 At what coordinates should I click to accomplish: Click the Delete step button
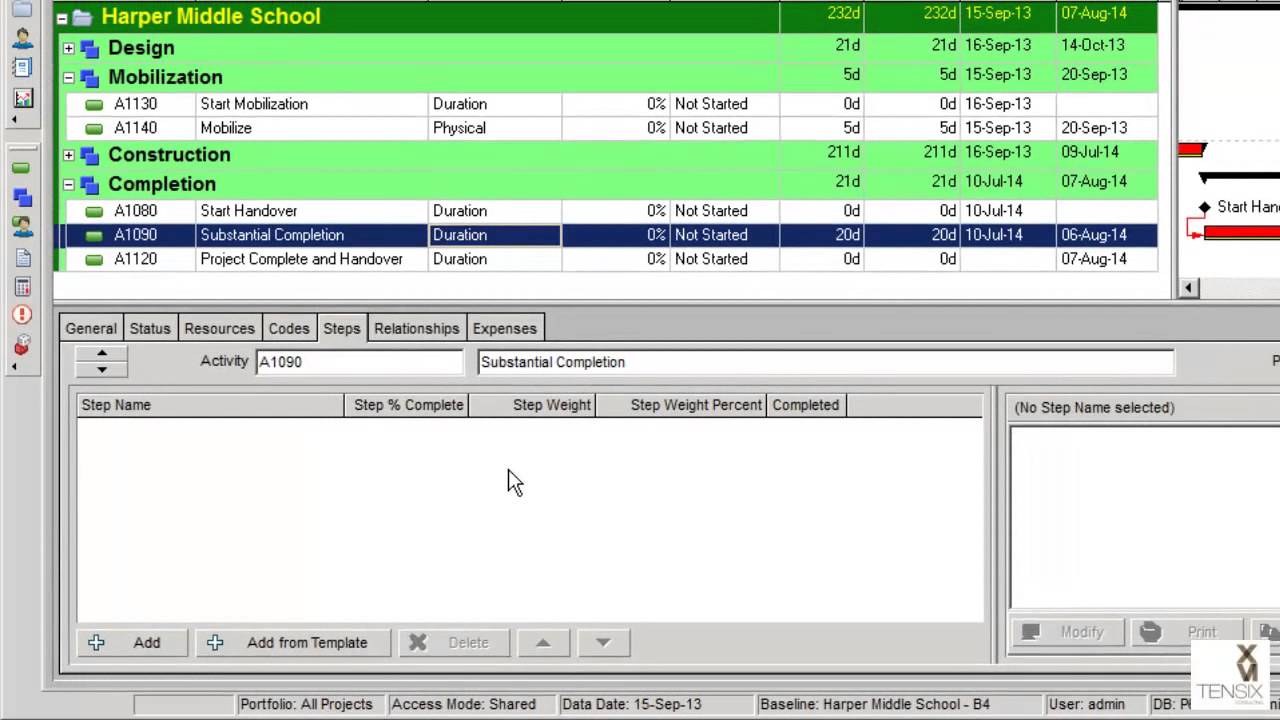pyautogui.click(x=454, y=643)
